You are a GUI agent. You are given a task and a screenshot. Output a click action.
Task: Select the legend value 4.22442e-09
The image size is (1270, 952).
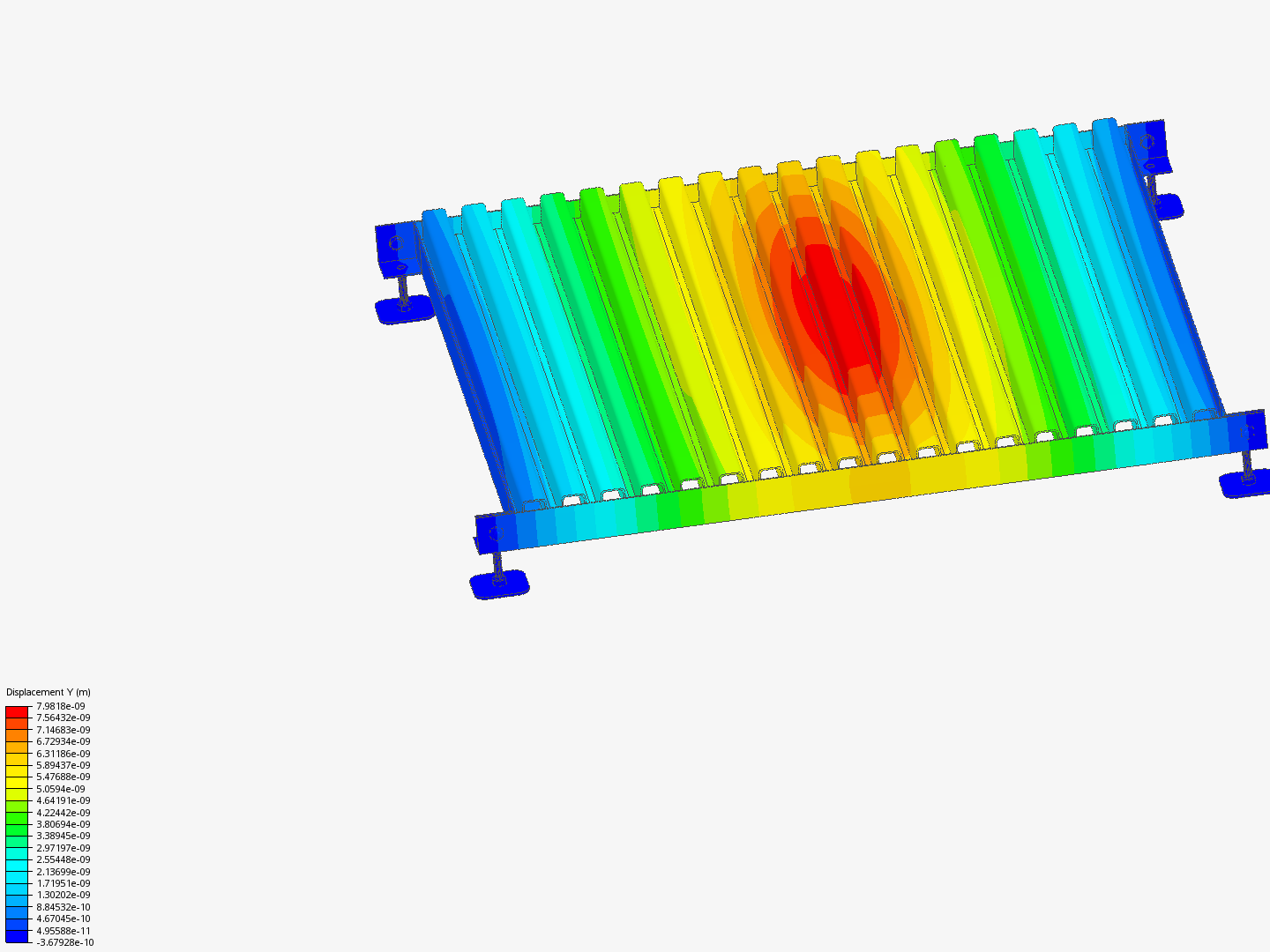[x=63, y=813]
